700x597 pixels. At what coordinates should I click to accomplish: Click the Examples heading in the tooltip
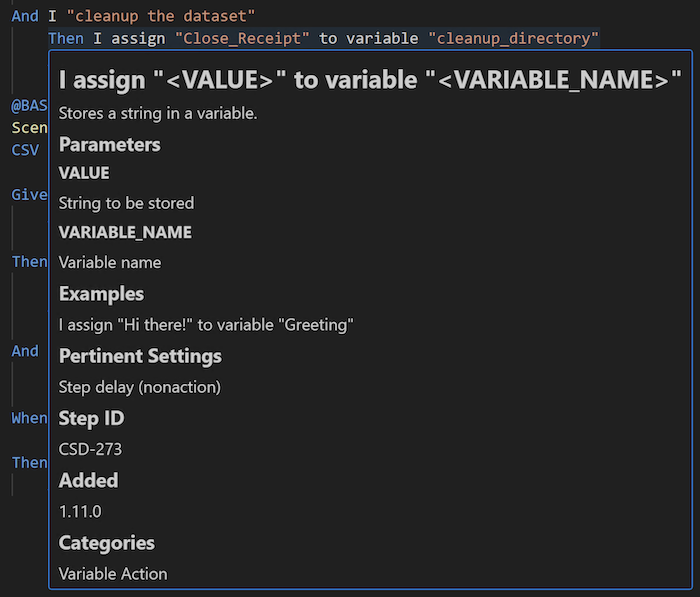pos(101,294)
